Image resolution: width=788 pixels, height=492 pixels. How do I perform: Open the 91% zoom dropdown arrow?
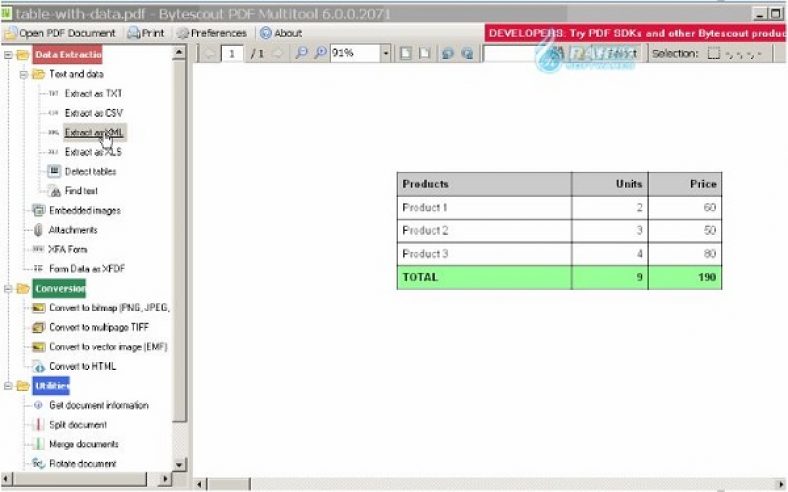click(385, 53)
